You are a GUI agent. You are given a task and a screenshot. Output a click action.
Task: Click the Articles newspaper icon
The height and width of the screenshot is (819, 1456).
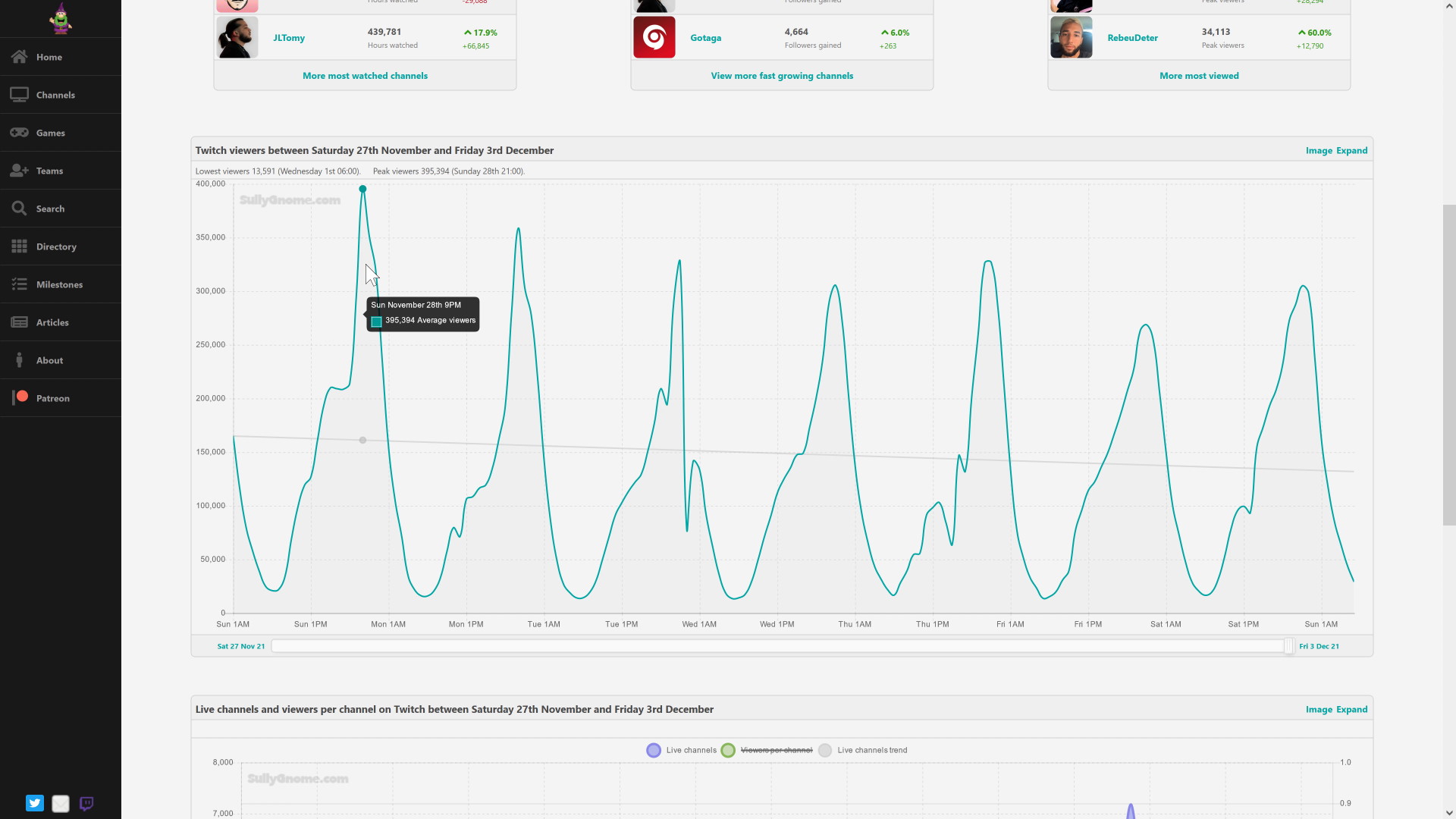coord(20,322)
